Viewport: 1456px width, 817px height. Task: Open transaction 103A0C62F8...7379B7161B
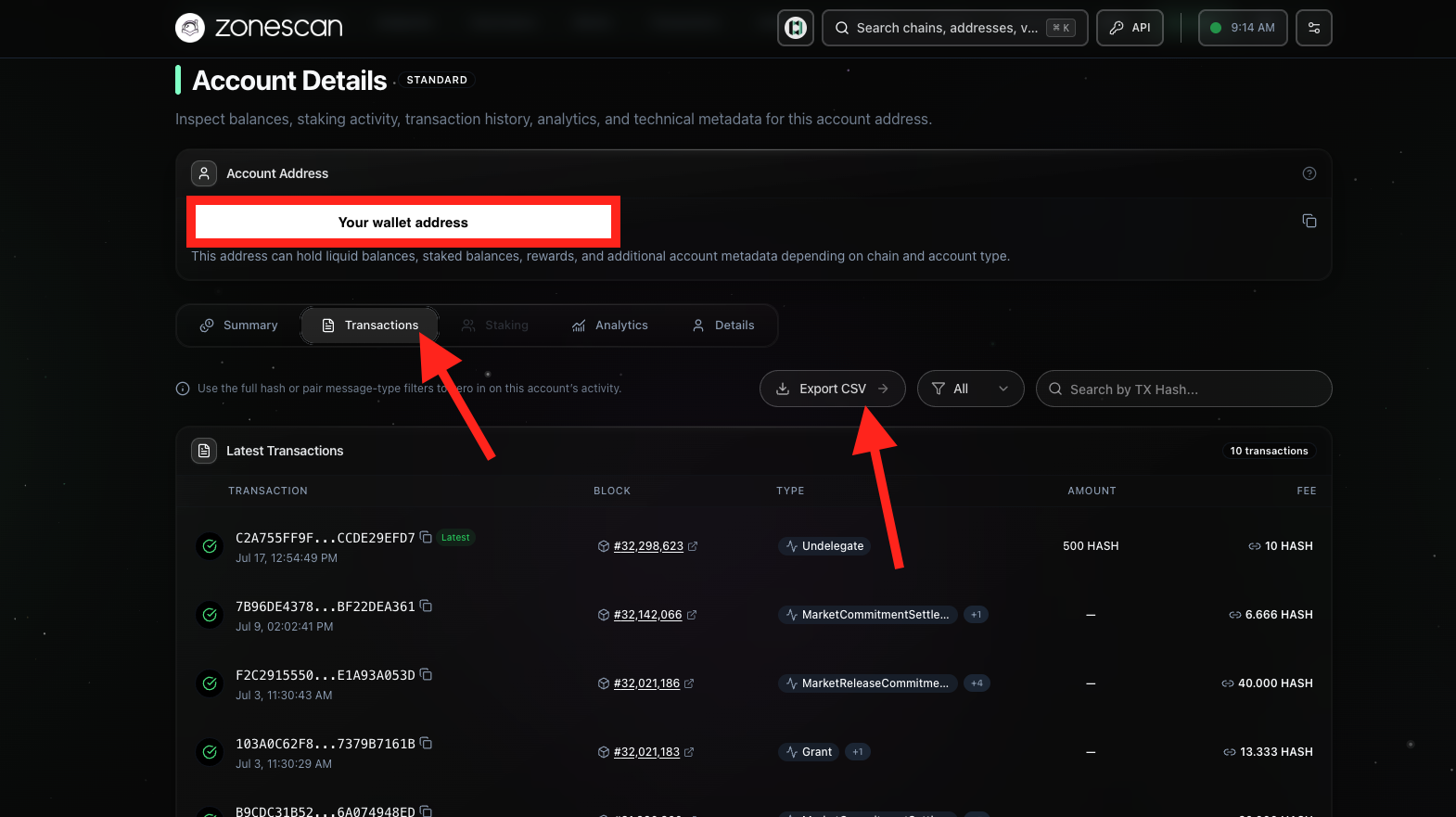(326, 744)
